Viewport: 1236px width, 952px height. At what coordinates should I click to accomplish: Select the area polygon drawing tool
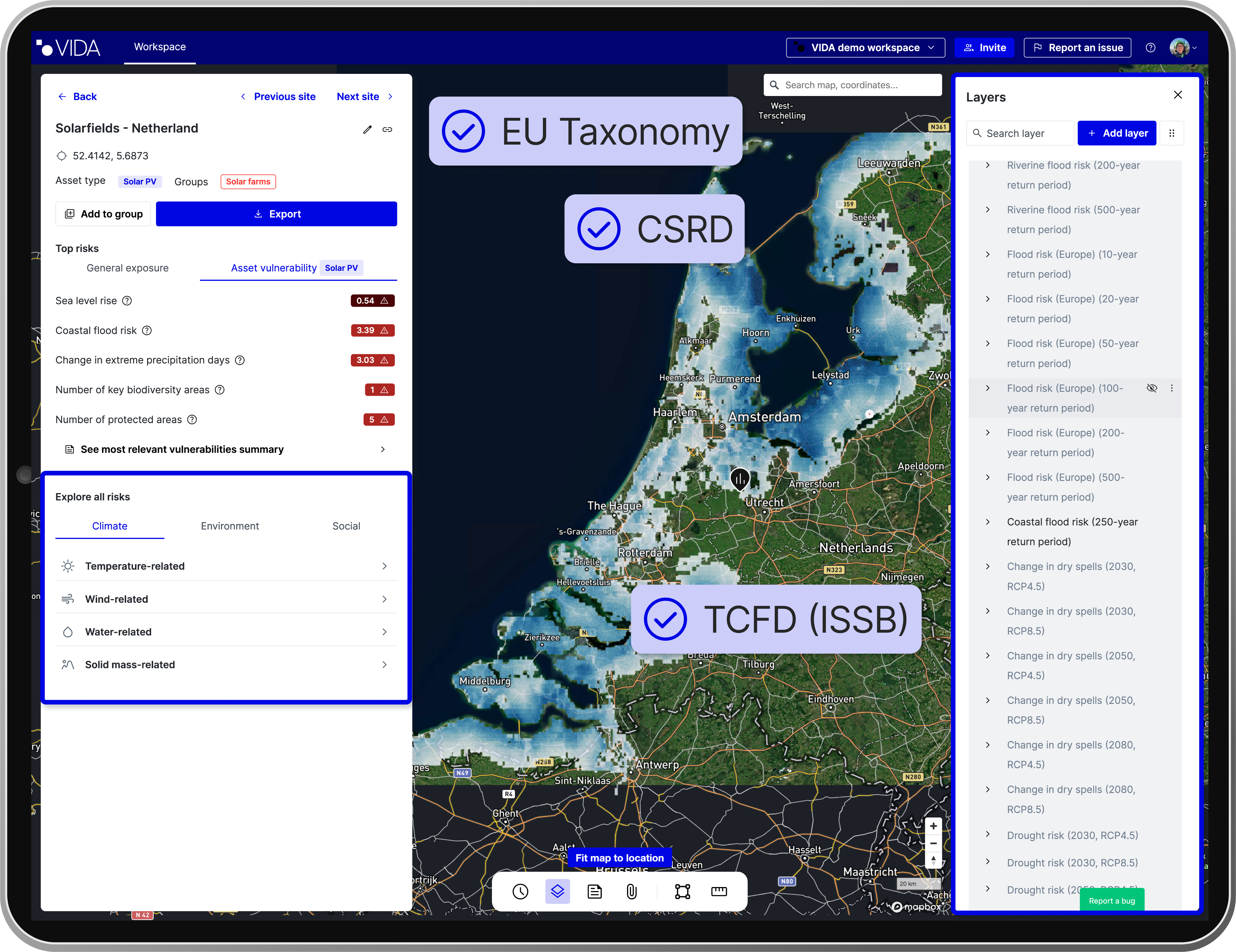click(x=683, y=891)
